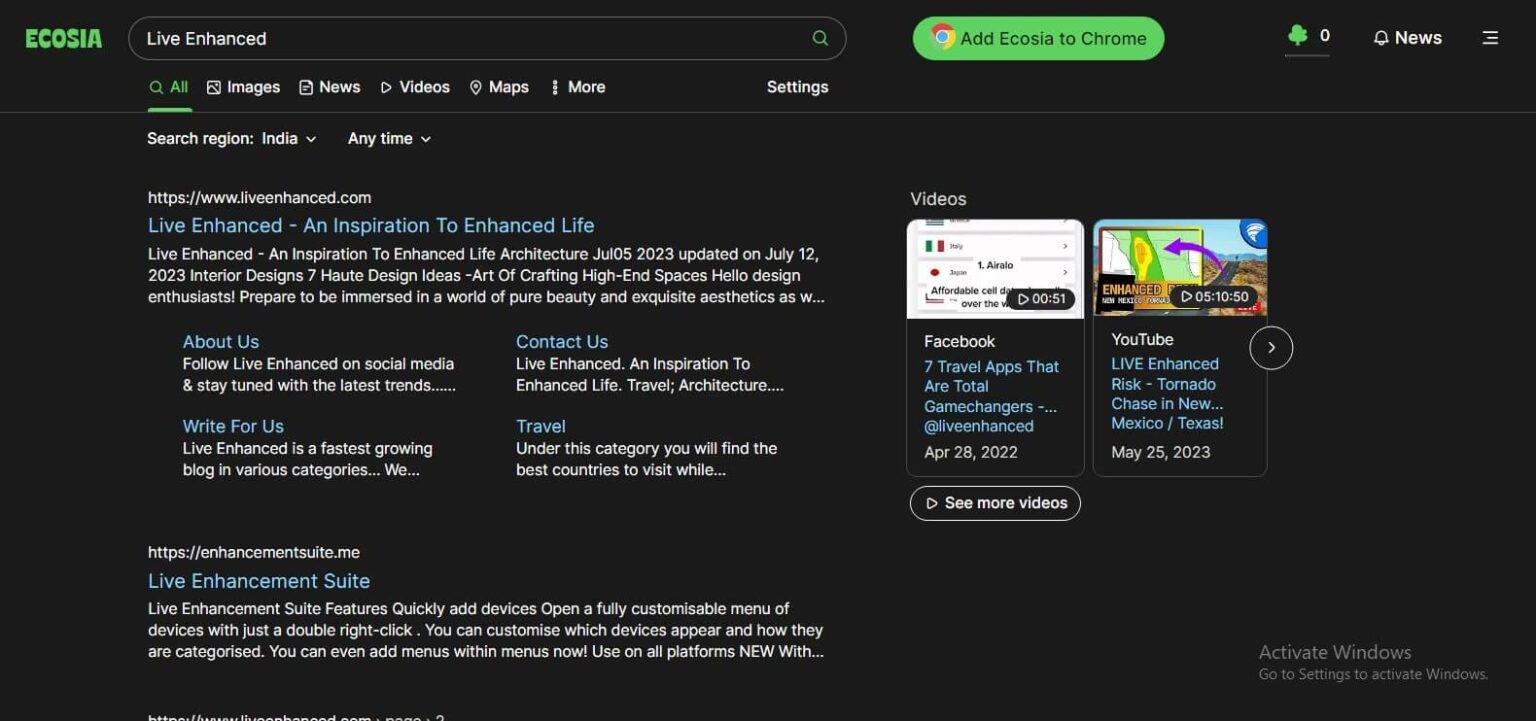1536x721 pixels.
Task: Click Add Ecosia to Chrome
Action: click(x=1037, y=38)
